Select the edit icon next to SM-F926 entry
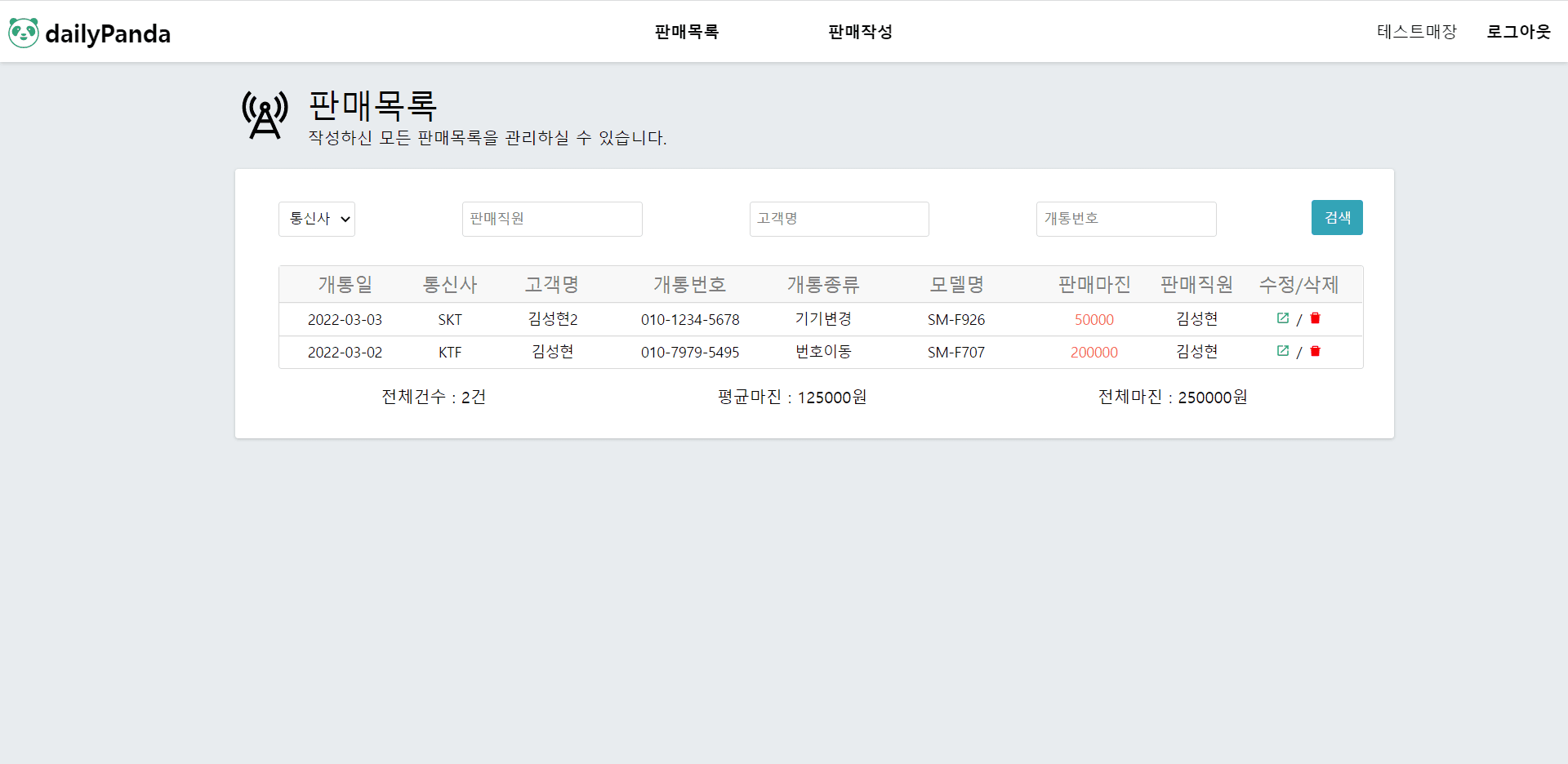The width and height of the screenshot is (1568, 764). click(x=1283, y=318)
